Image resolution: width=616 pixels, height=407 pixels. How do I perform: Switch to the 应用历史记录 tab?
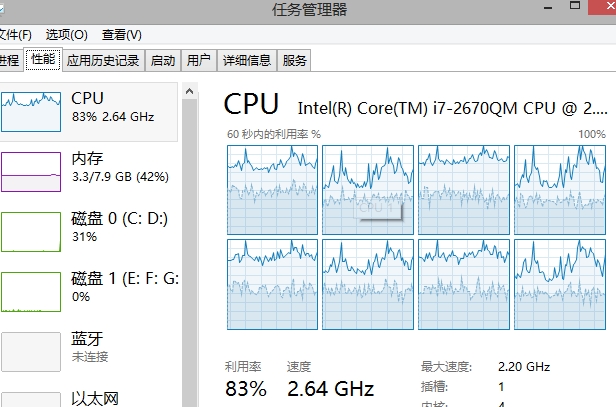103,60
